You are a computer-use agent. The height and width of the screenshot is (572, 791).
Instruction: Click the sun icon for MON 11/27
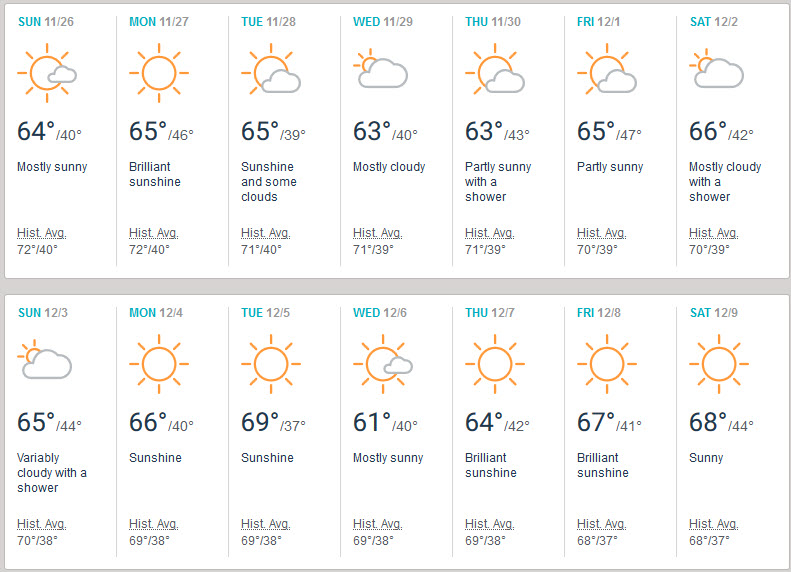coord(157,73)
